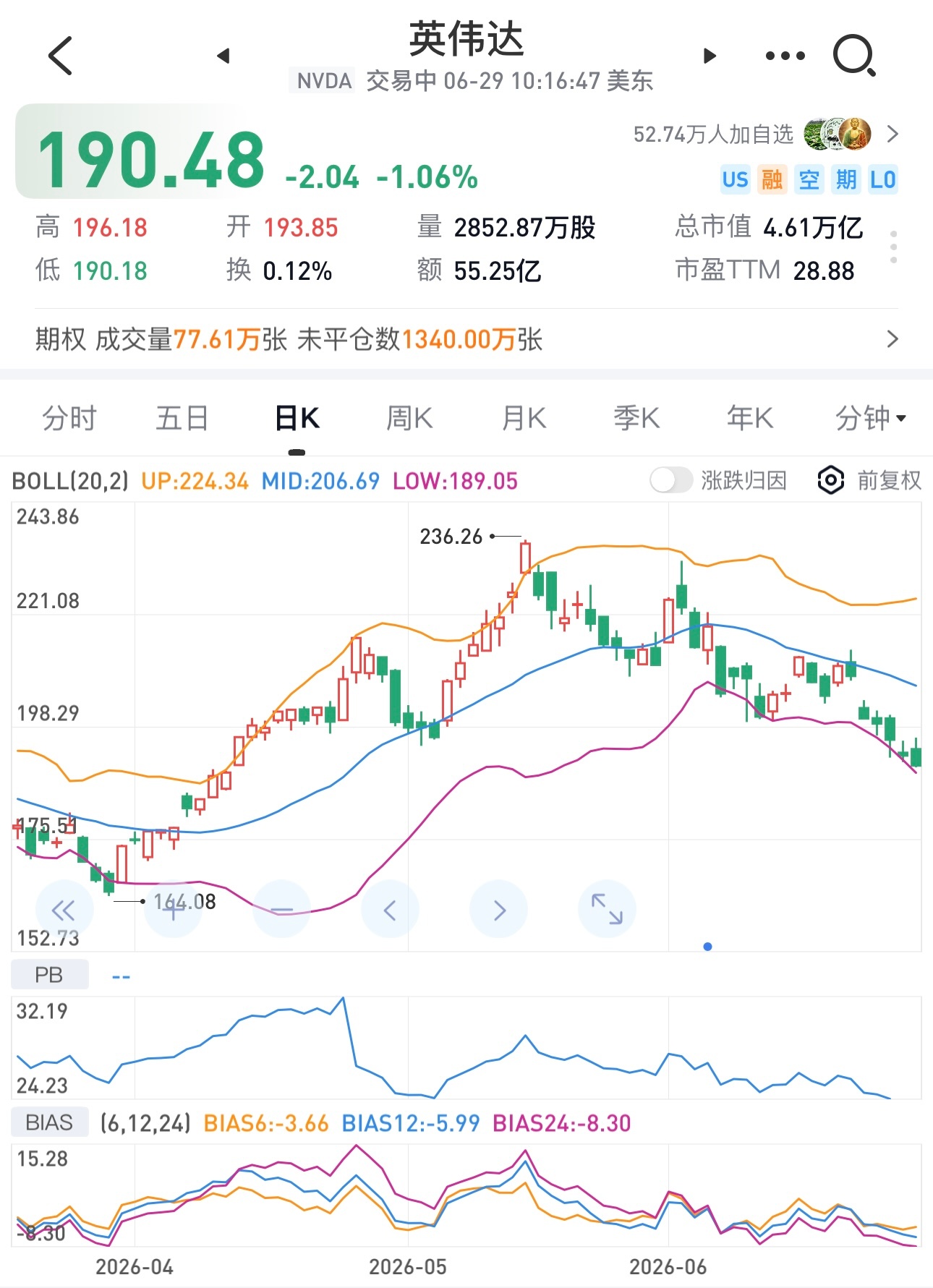Expand watchlist followers chevron
Image resolution: width=933 pixels, height=1288 pixels.
[x=892, y=134]
